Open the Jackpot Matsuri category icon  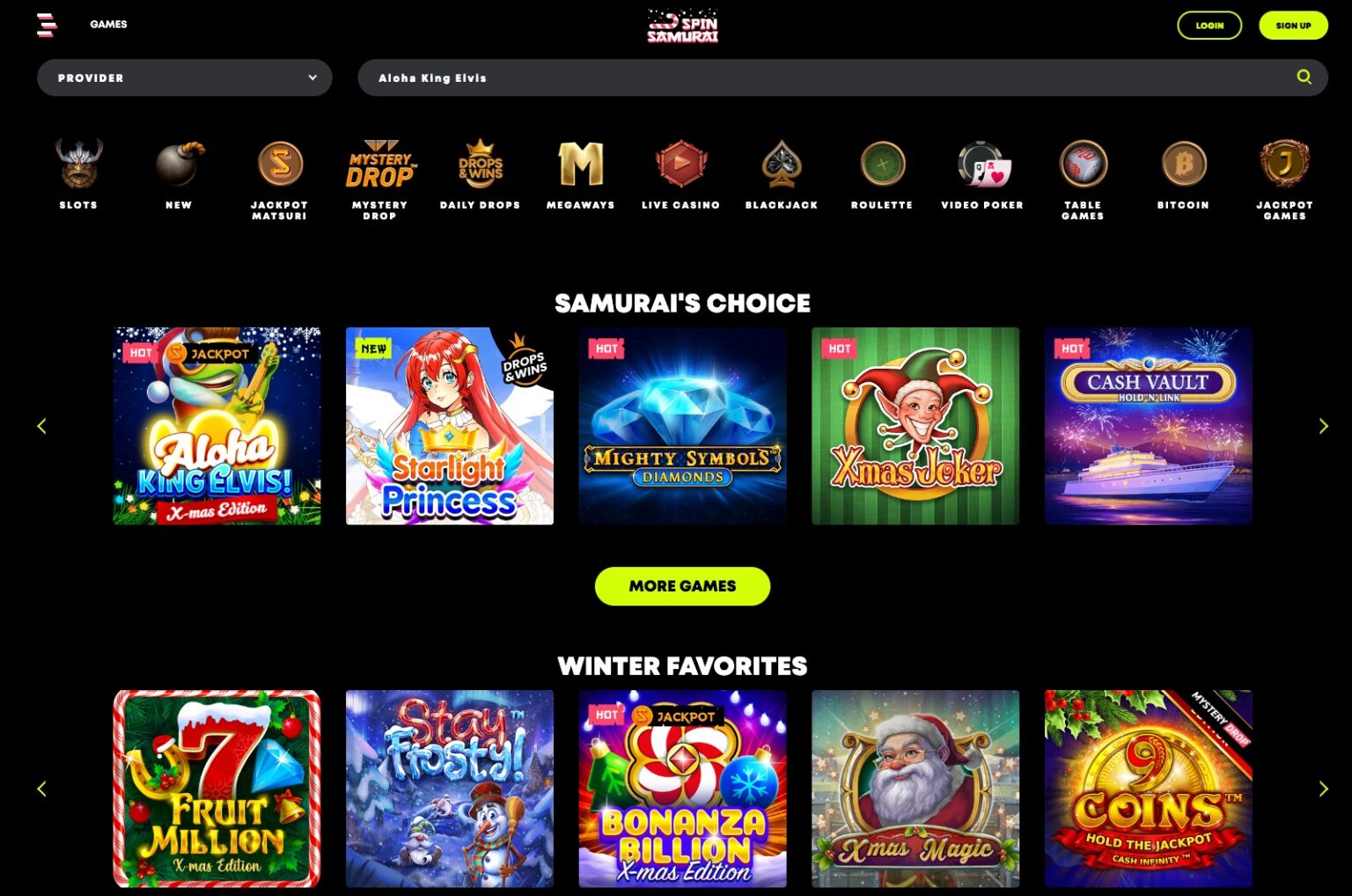pyautogui.click(x=280, y=164)
